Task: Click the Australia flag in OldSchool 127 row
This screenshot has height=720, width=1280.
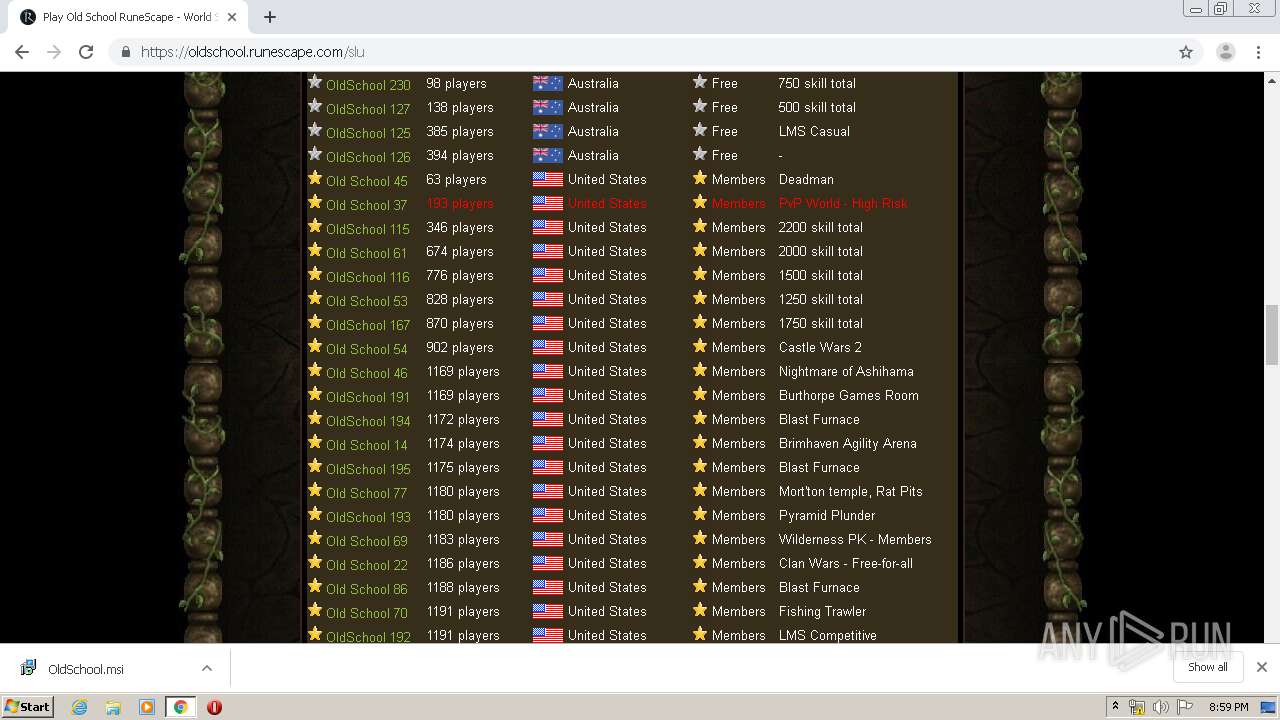Action: click(x=547, y=107)
